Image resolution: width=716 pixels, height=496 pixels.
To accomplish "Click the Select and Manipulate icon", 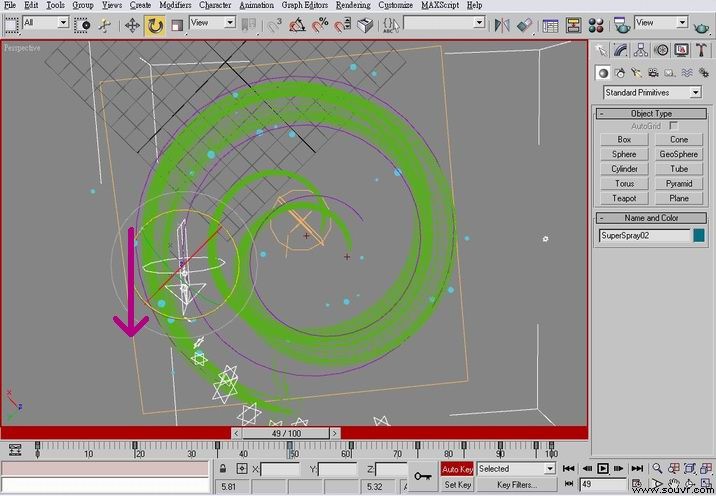I will click(105, 25).
